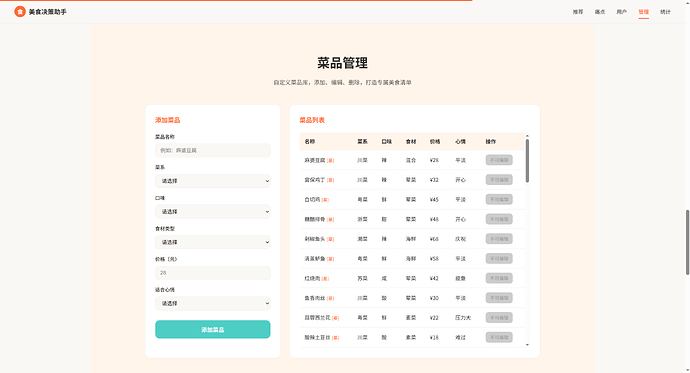Click 不可编辑 button in 红烧肉 row
This screenshot has height=373, width=690.
tap(499, 278)
